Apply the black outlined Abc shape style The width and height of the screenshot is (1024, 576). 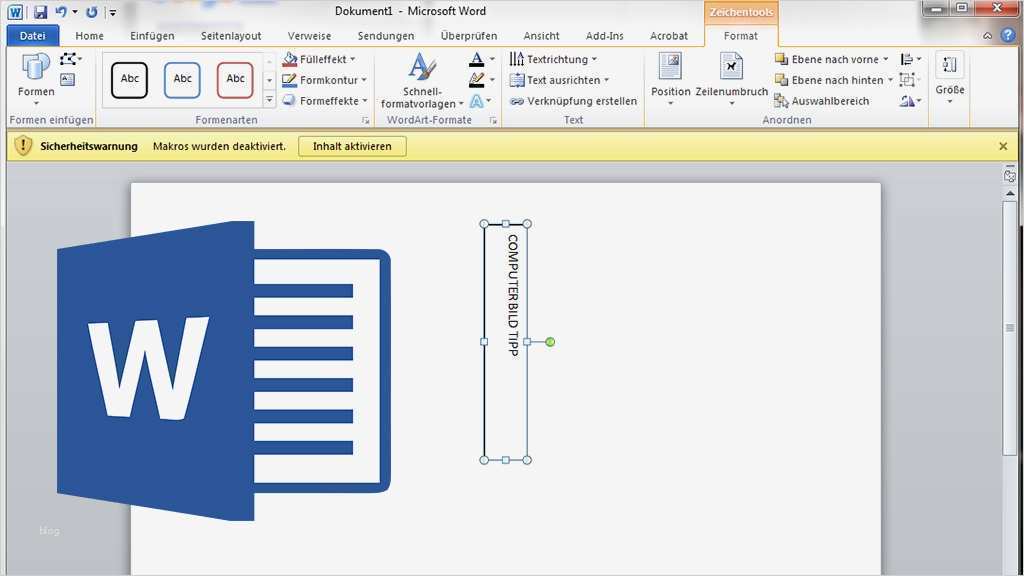pos(129,79)
